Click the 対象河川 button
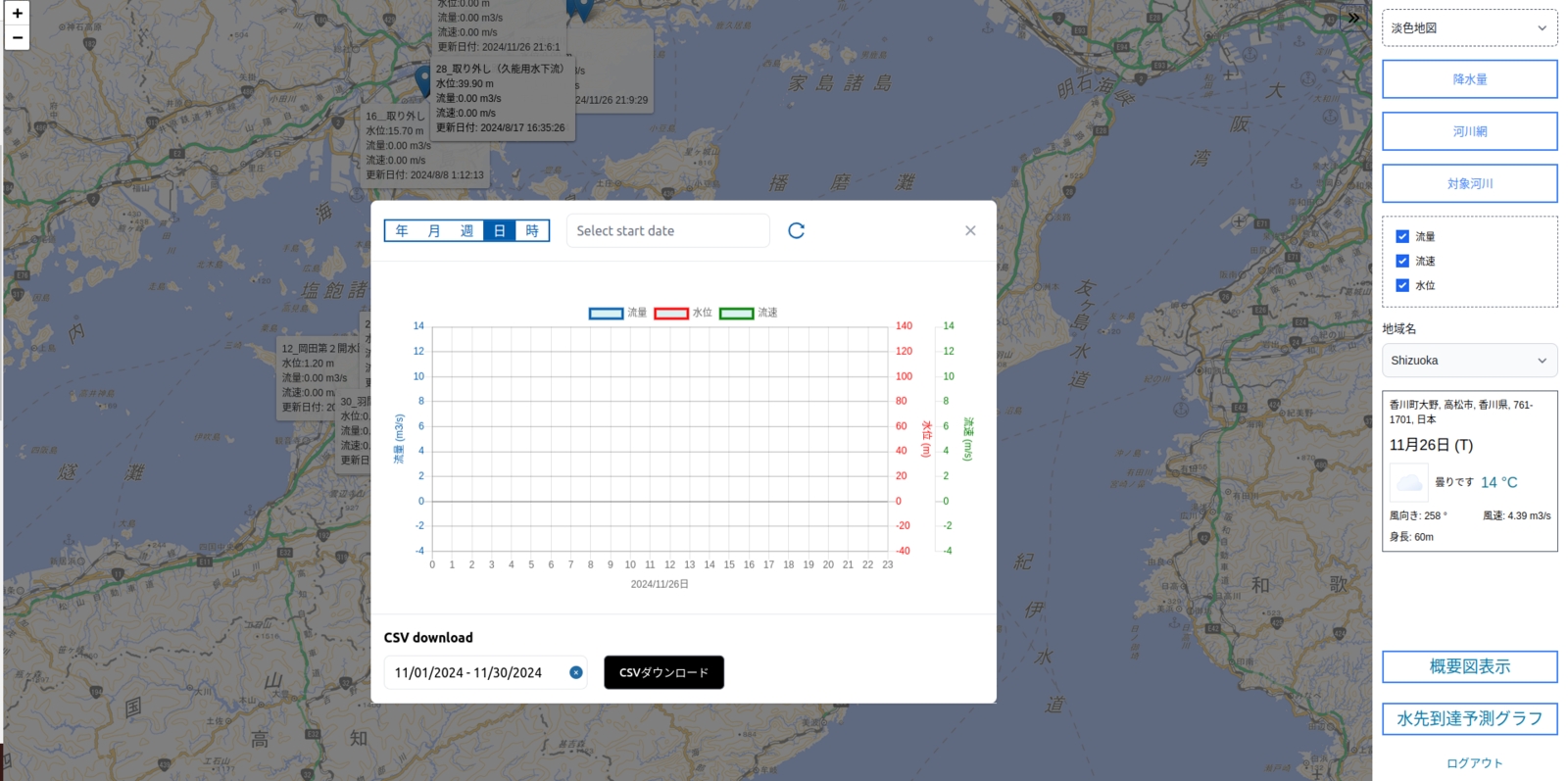Image resolution: width=1568 pixels, height=781 pixels. click(x=1469, y=183)
